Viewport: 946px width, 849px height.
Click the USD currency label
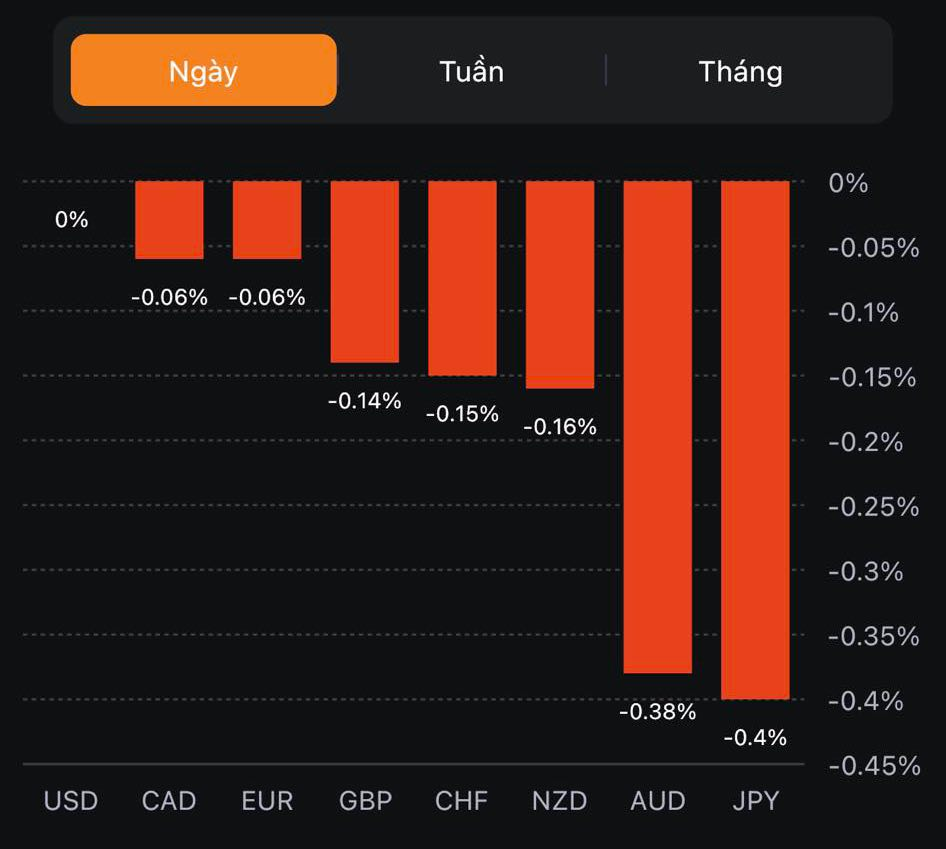pos(71,801)
